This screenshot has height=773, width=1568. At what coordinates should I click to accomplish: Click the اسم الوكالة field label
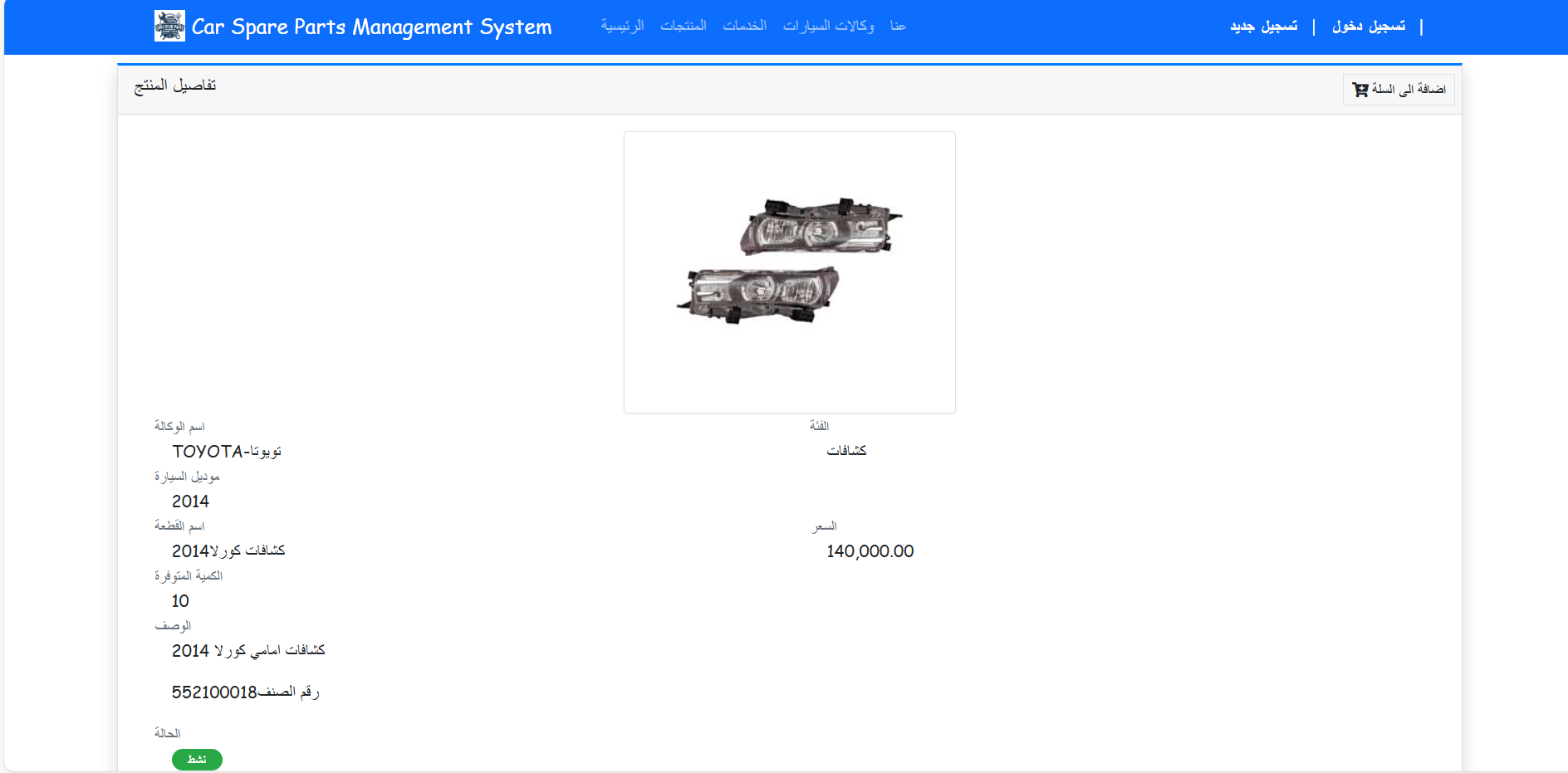tap(179, 427)
